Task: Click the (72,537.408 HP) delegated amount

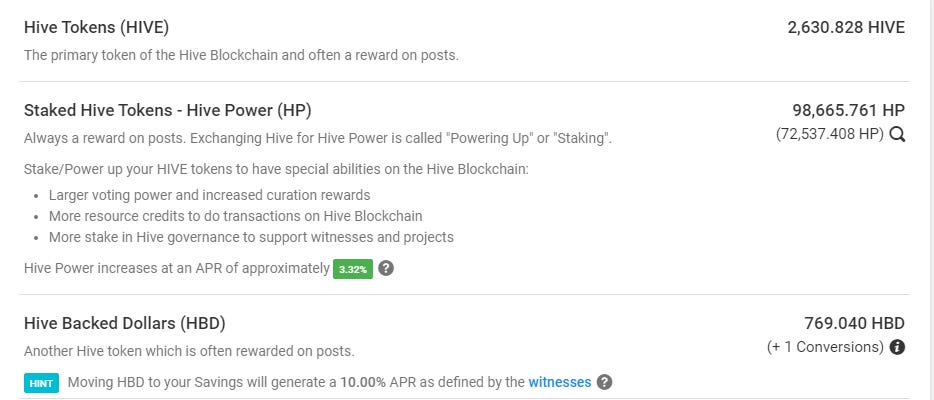Action: [x=830, y=135]
